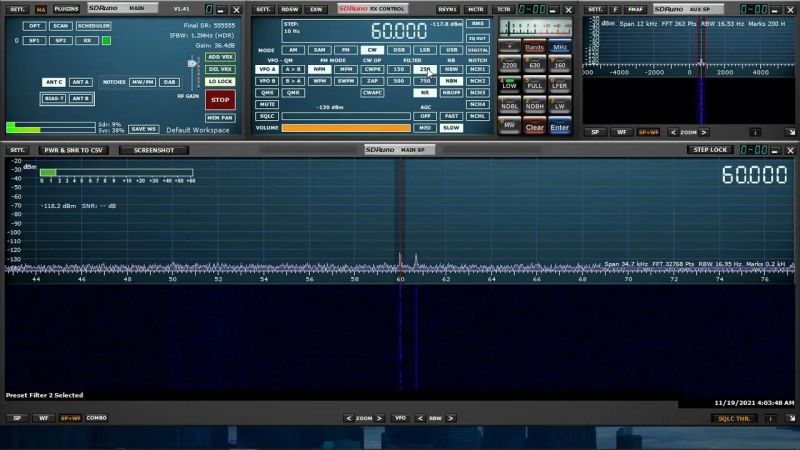800x450 pixels.
Task: Toggle STEP LOCK in Main SP
Action: 710,149
